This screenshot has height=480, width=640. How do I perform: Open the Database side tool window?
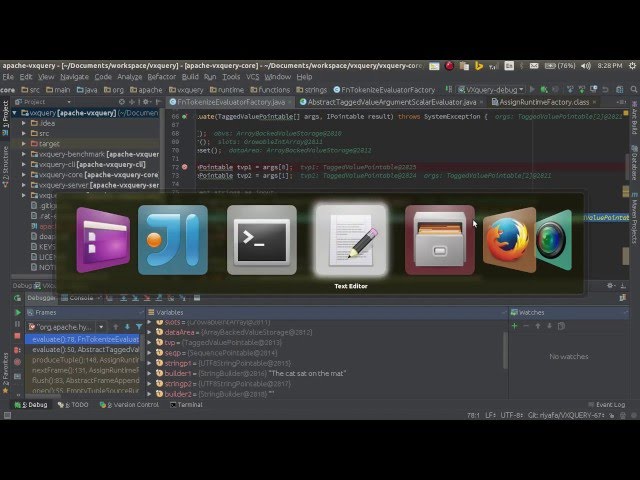(x=634, y=162)
